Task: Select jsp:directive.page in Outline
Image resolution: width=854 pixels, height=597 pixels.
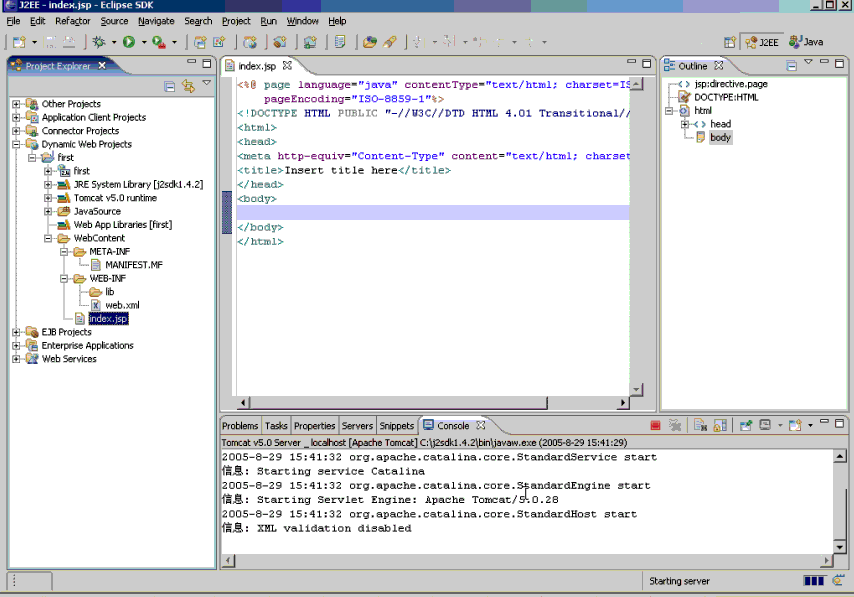Action: [x=731, y=84]
